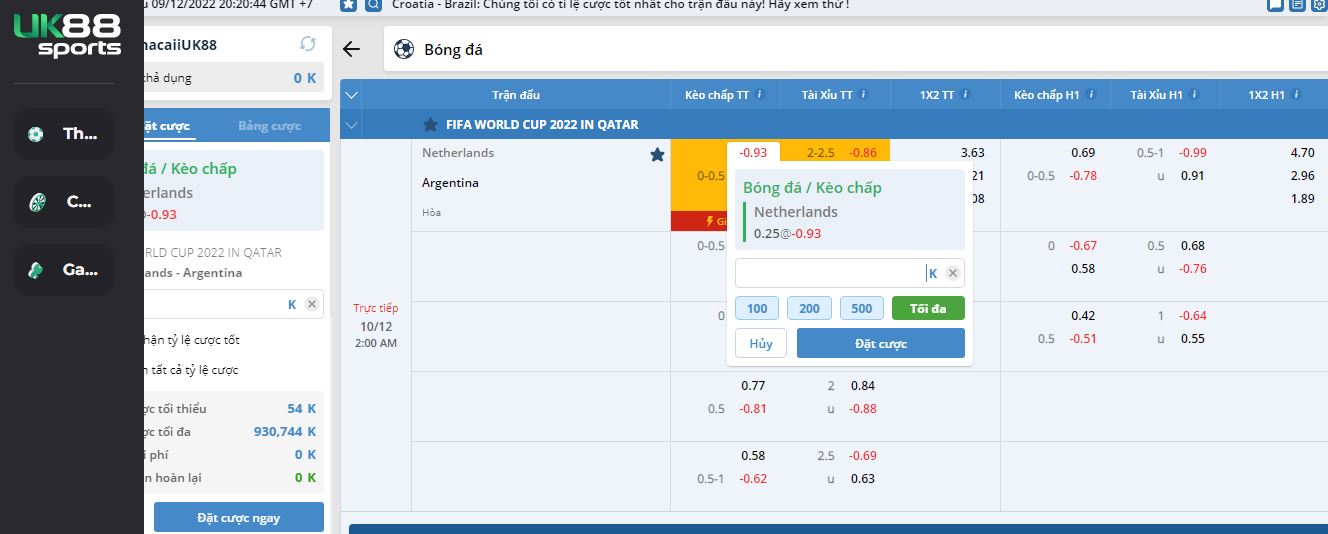Viewport: 1328px width, 534px height.
Task: Open the 'Ga...' sidebar item
Action: [x=64, y=270]
